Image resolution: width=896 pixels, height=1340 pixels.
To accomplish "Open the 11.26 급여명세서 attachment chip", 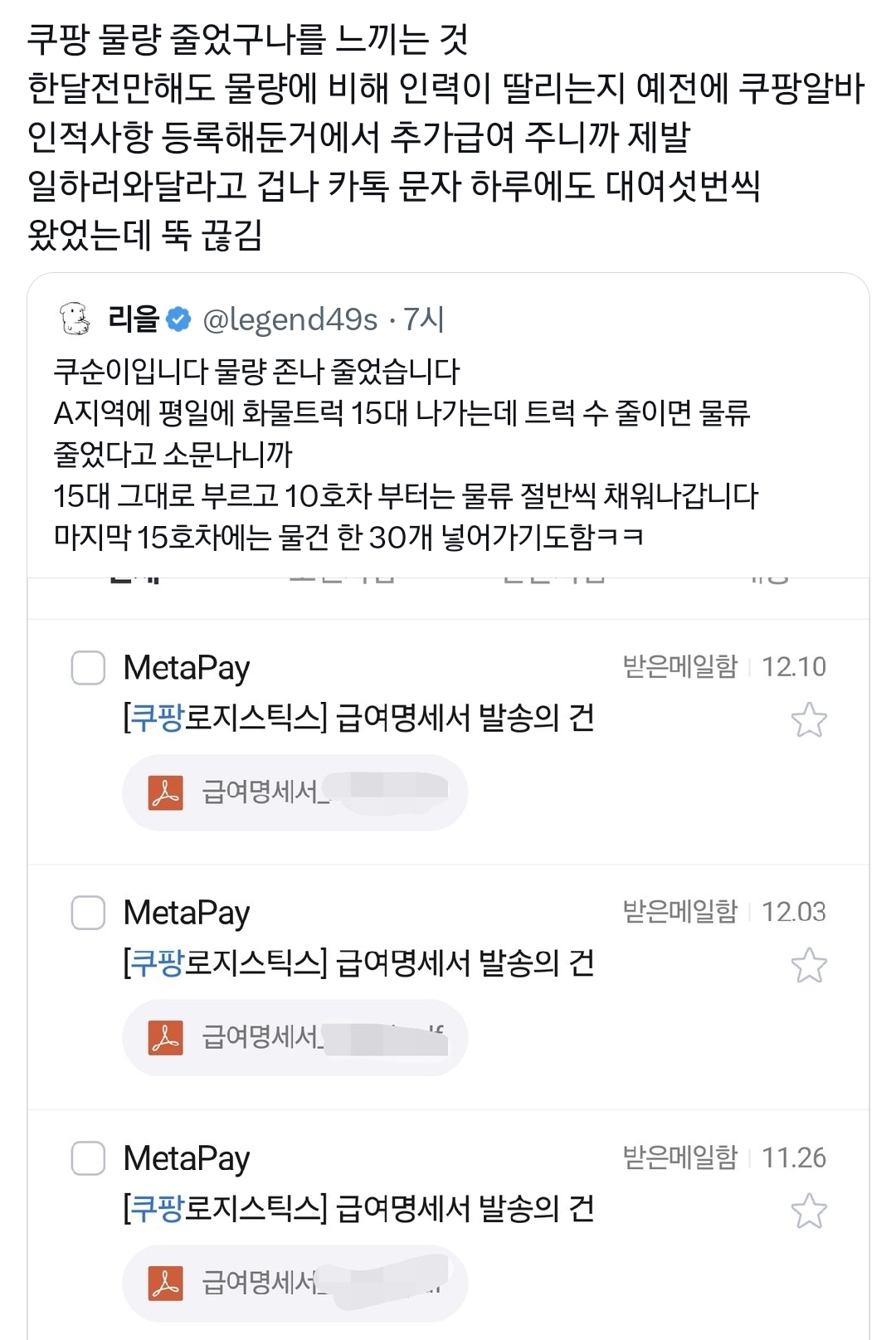I will (295, 1284).
